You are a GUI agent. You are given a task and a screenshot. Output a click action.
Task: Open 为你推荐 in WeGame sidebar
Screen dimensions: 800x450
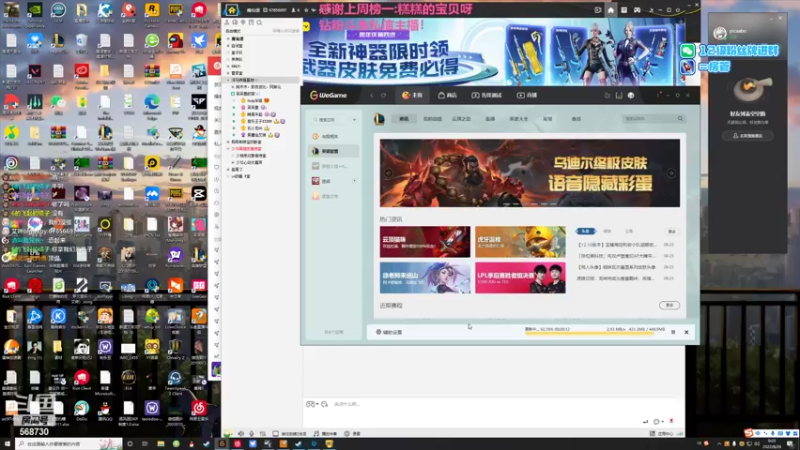330,137
